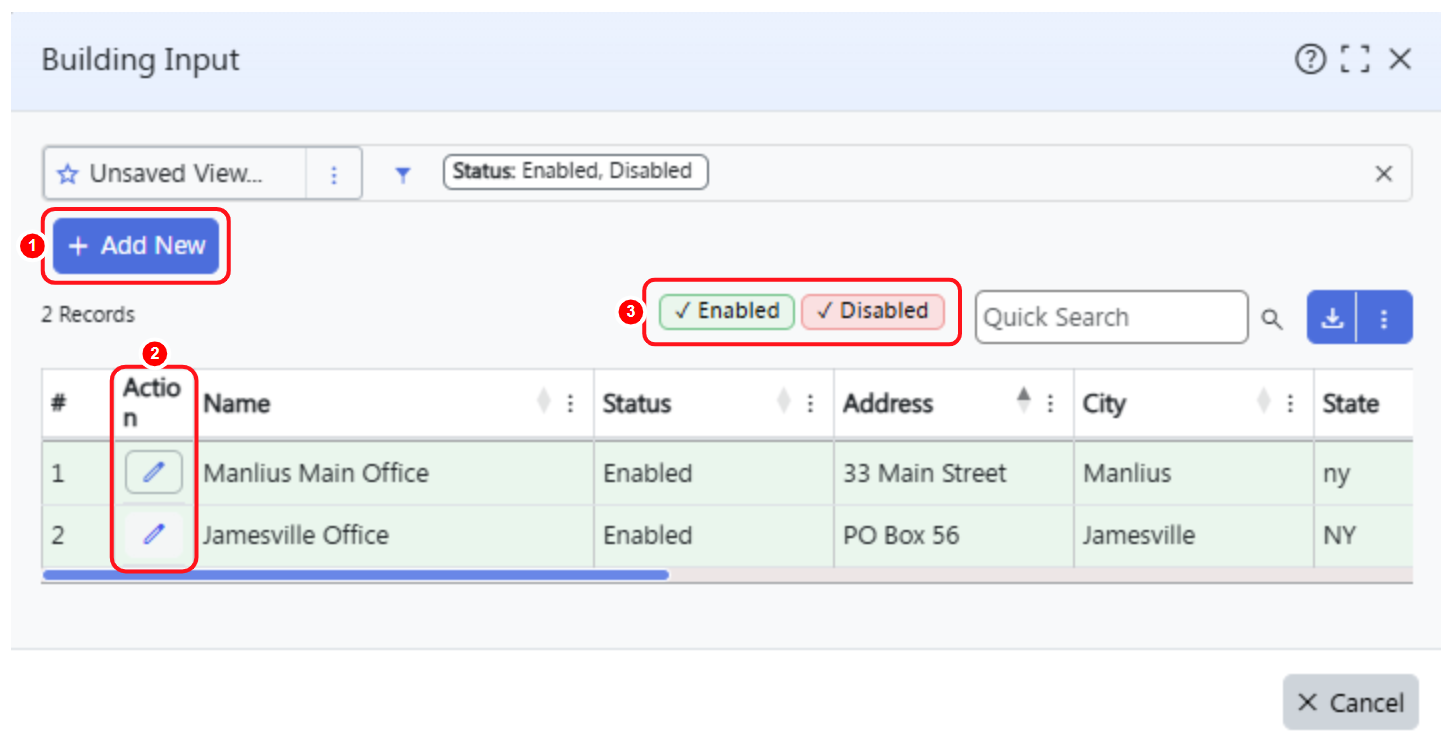Sort by the Name column arrows
The height and width of the screenshot is (744, 1455).
pyautogui.click(x=543, y=402)
